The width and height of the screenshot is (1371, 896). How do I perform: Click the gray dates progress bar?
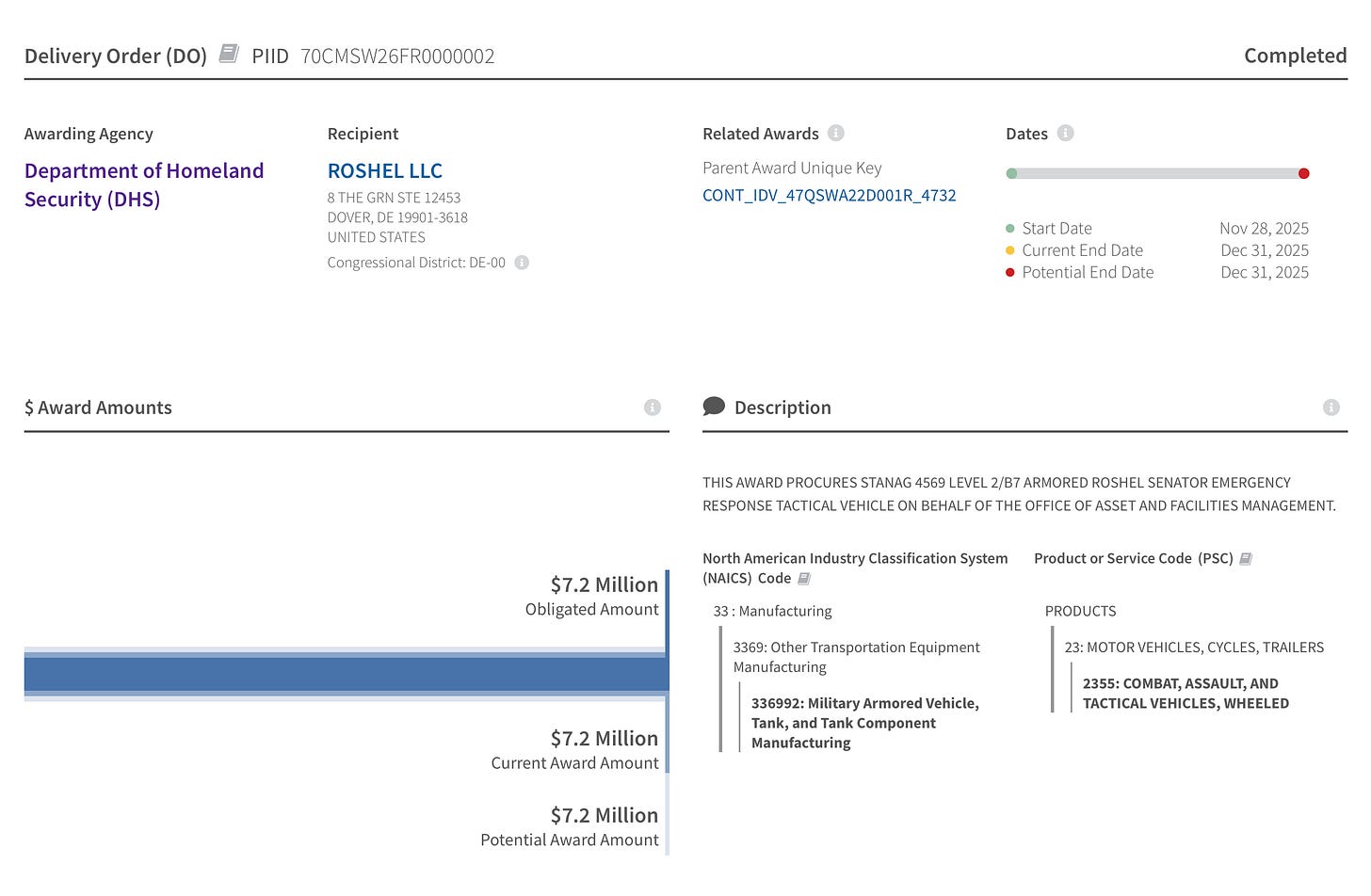tap(1157, 173)
